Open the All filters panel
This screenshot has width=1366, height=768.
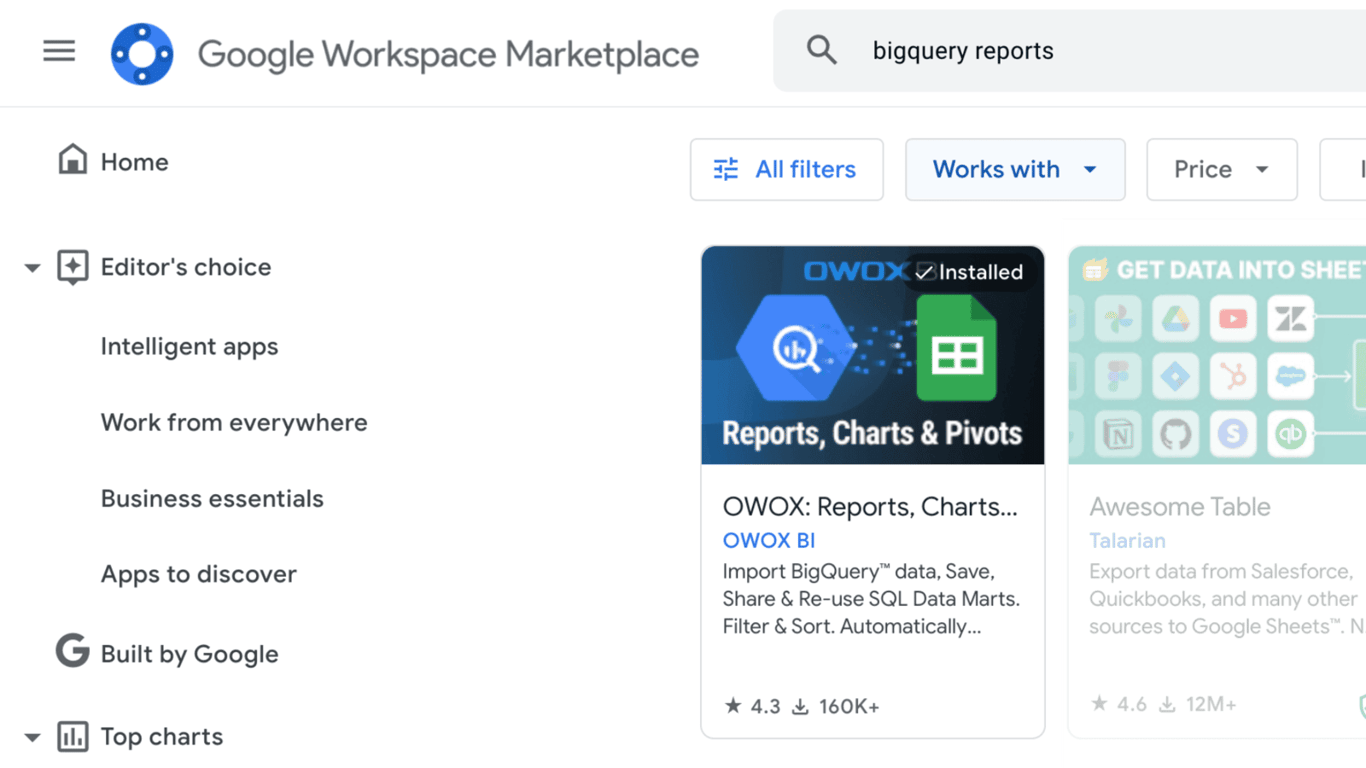click(786, 169)
